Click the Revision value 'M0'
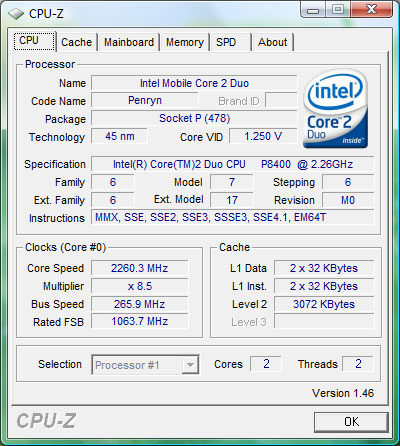This screenshot has height=446, width=400. 348,200
